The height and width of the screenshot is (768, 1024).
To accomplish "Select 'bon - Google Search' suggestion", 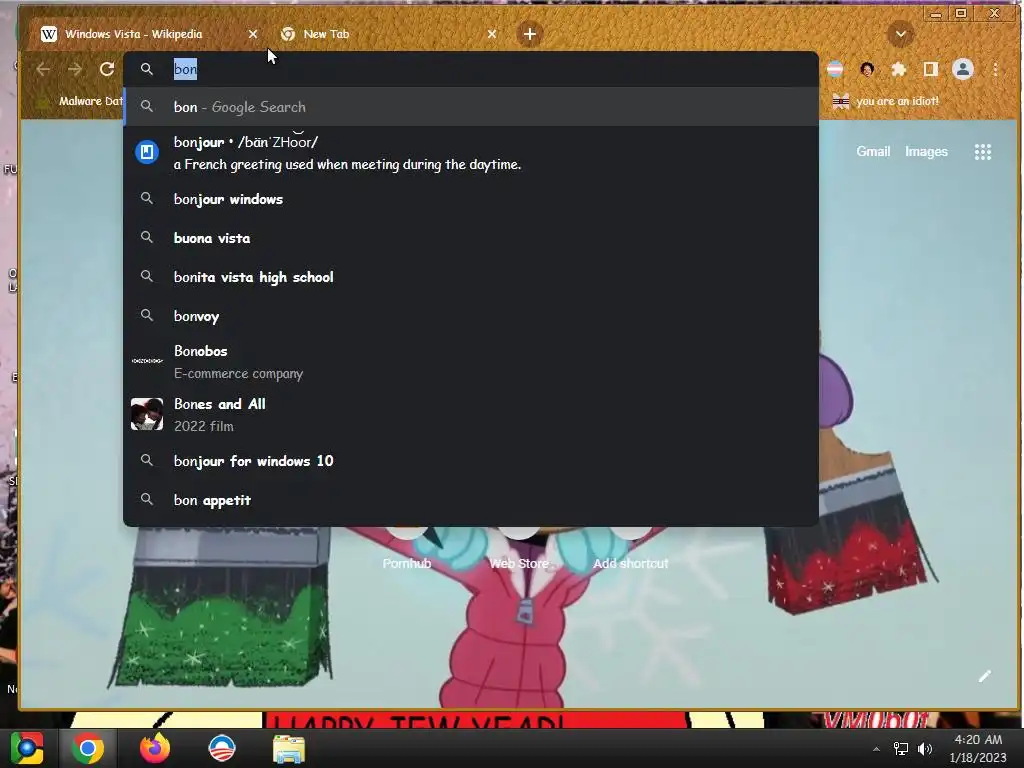I will pyautogui.click(x=470, y=107).
